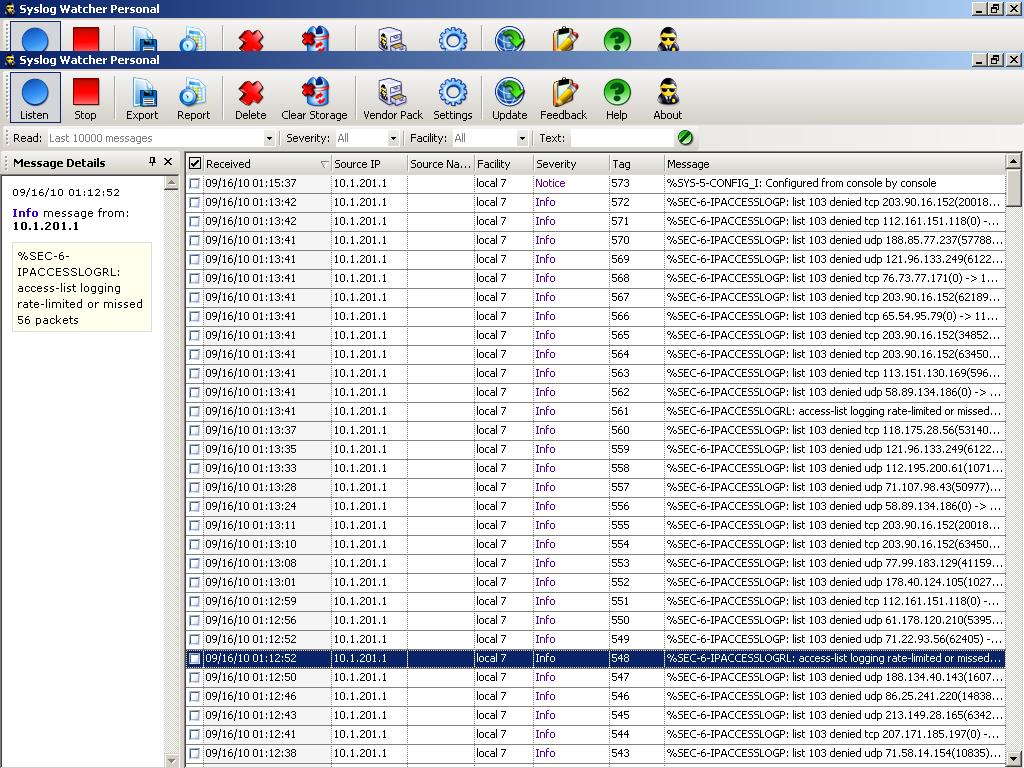The width and height of the screenshot is (1024, 768).
Task: Click Settings gear in background window
Action: point(453,39)
